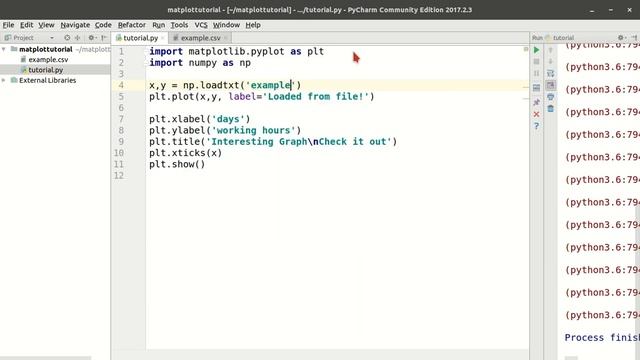640x360 pixels.
Task: Toggle soft-wrap icon in Run console
Action: coord(551,73)
